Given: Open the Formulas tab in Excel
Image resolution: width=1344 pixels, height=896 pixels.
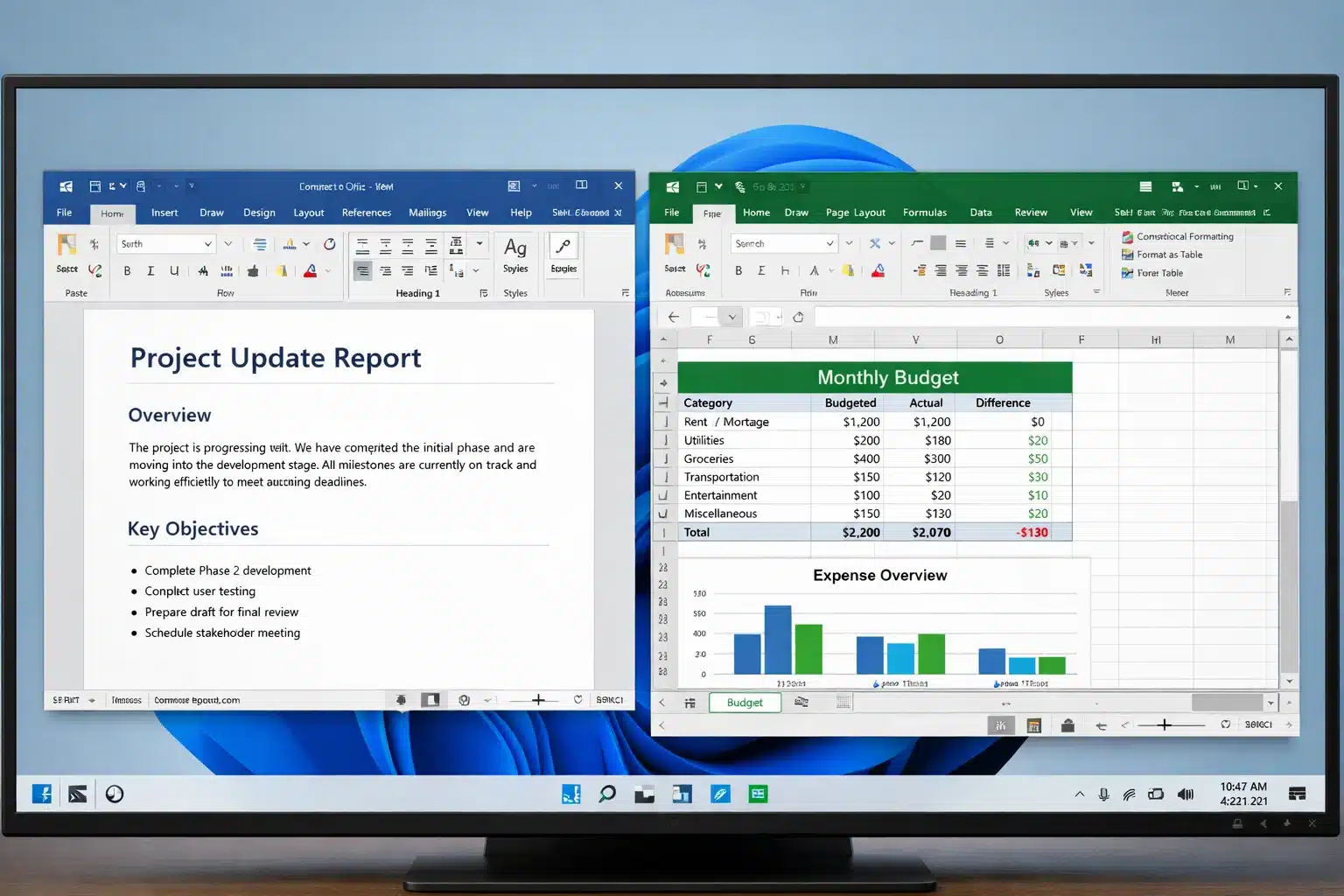Looking at the screenshot, I should [925, 212].
